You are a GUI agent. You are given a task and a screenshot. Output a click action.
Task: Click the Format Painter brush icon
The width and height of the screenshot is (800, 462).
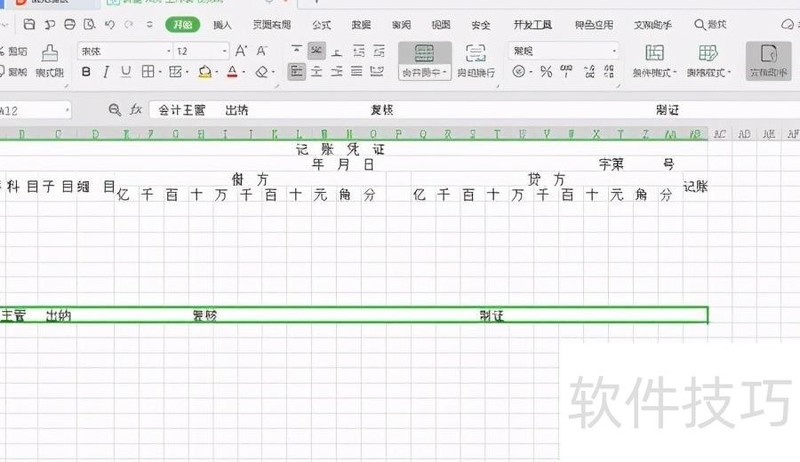50,53
